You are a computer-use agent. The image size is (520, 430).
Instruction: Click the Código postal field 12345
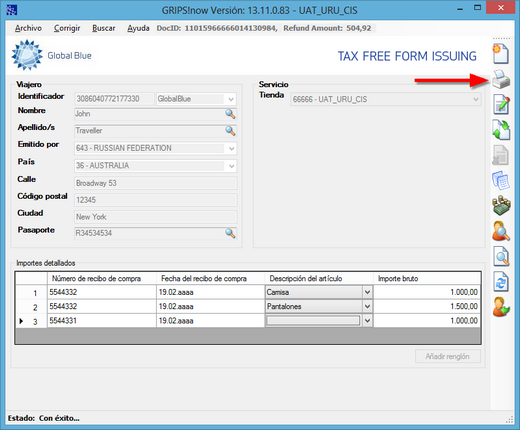click(156, 200)
